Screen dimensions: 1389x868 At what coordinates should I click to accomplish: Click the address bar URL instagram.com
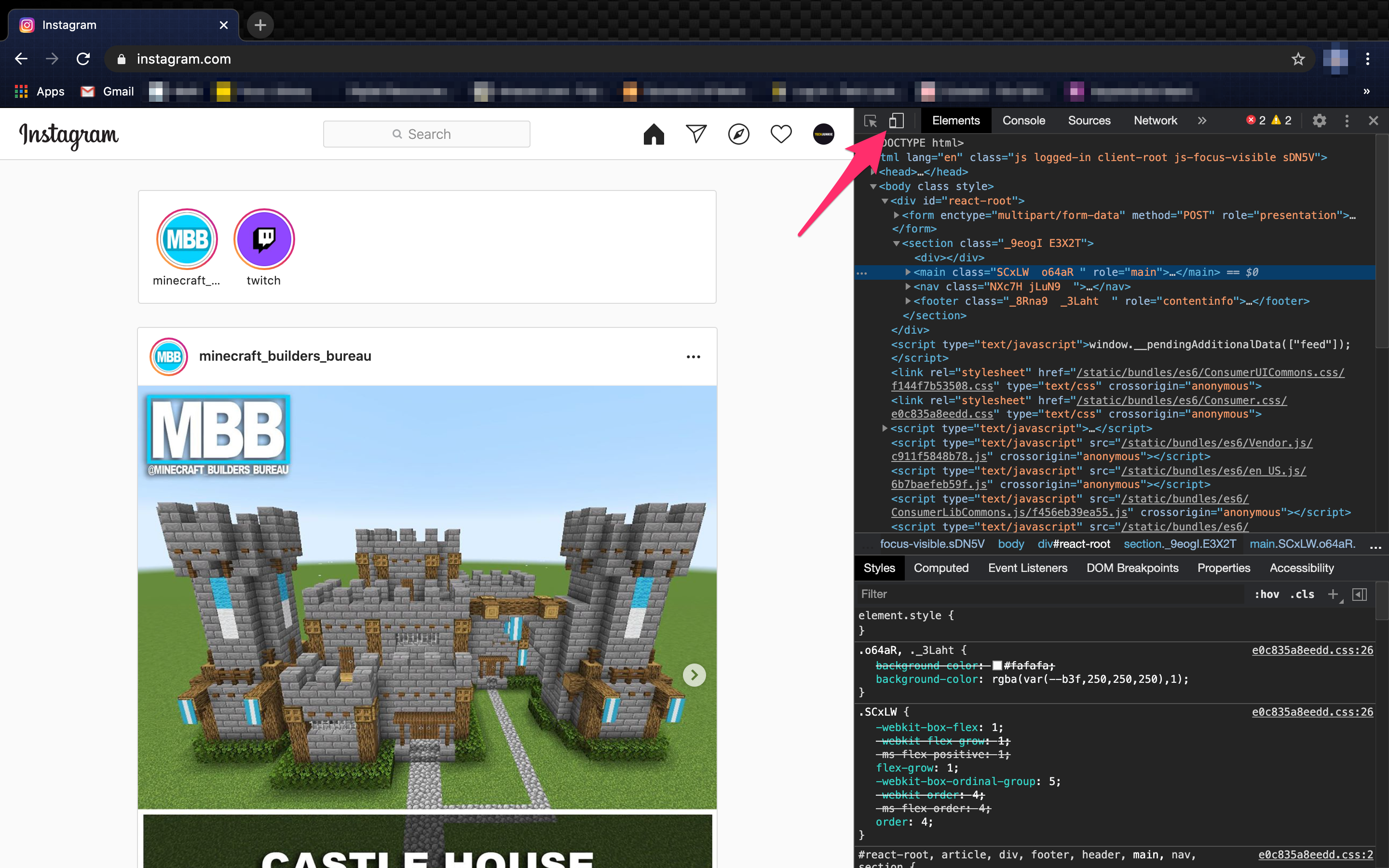pyautogui.click(x=184, y=58)
